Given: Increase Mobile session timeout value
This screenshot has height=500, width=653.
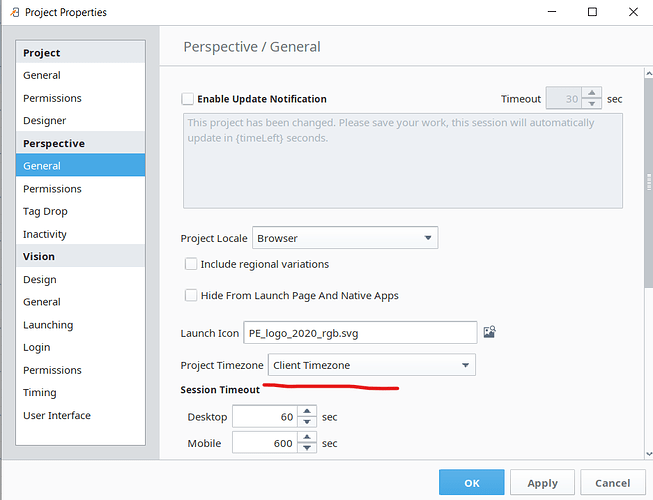Looking at the screenshot, I should 307,438.
